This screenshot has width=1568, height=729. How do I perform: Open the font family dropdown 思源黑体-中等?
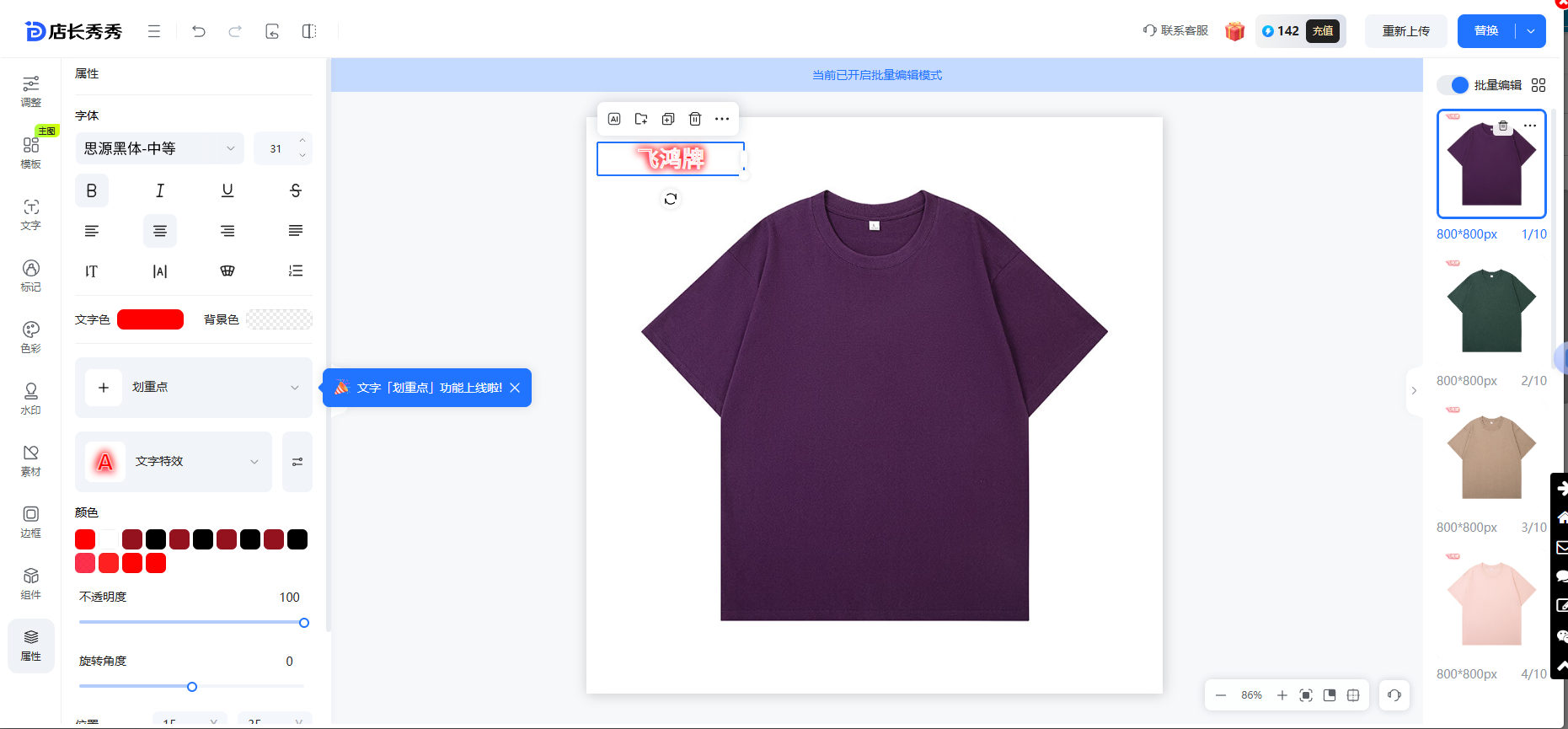[159, 148]
